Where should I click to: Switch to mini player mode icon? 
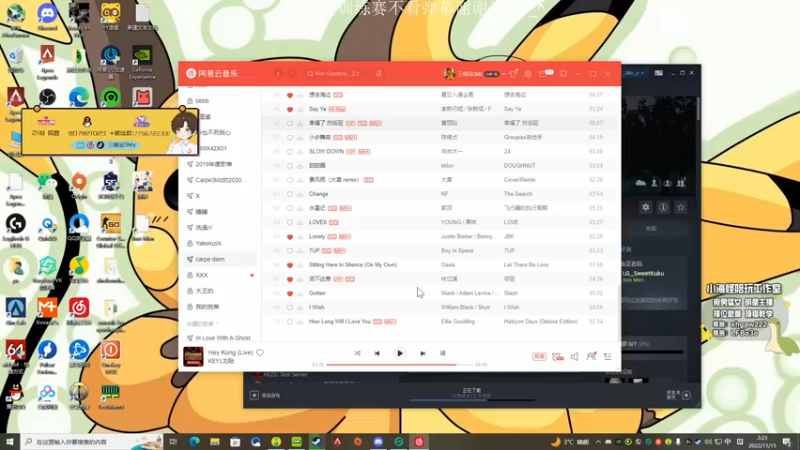pos(563,73)
